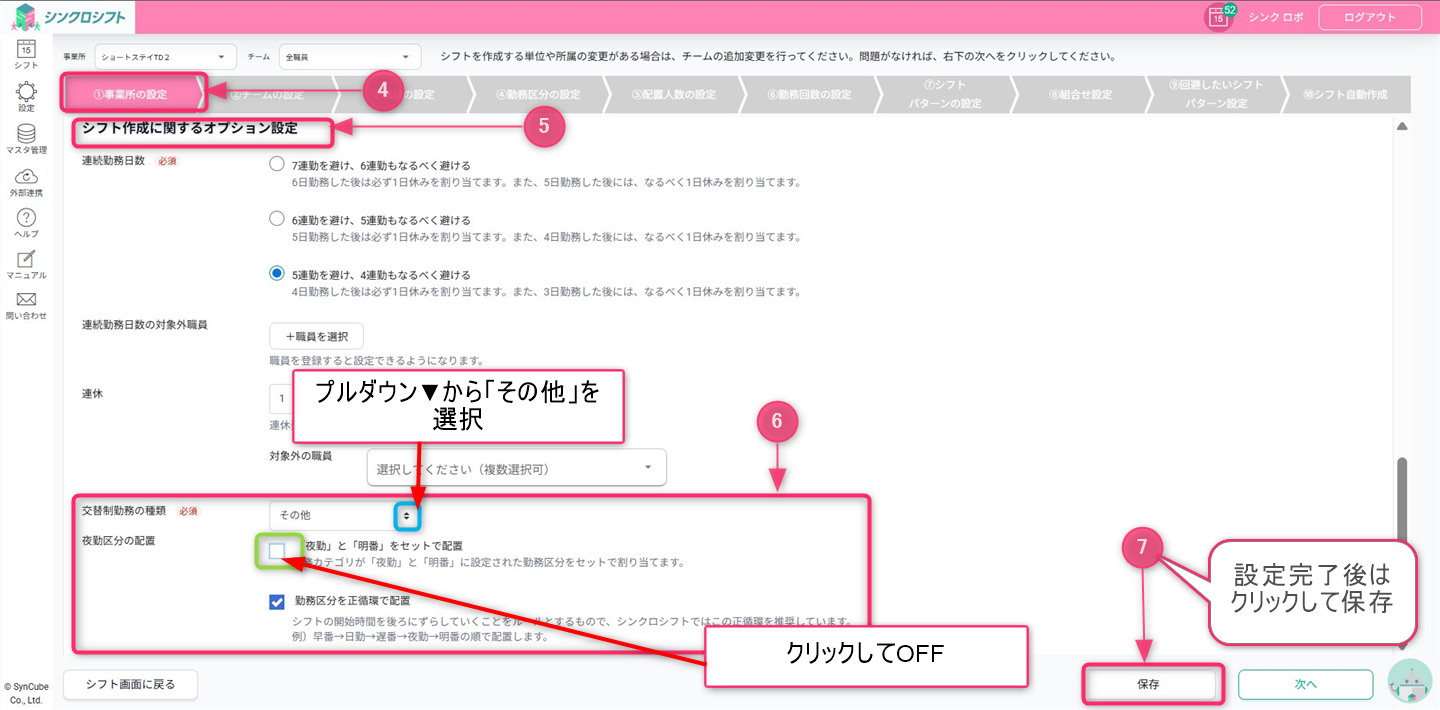Uncheck 勤務区分を正循環で配置 checkbox

[277, 601]
